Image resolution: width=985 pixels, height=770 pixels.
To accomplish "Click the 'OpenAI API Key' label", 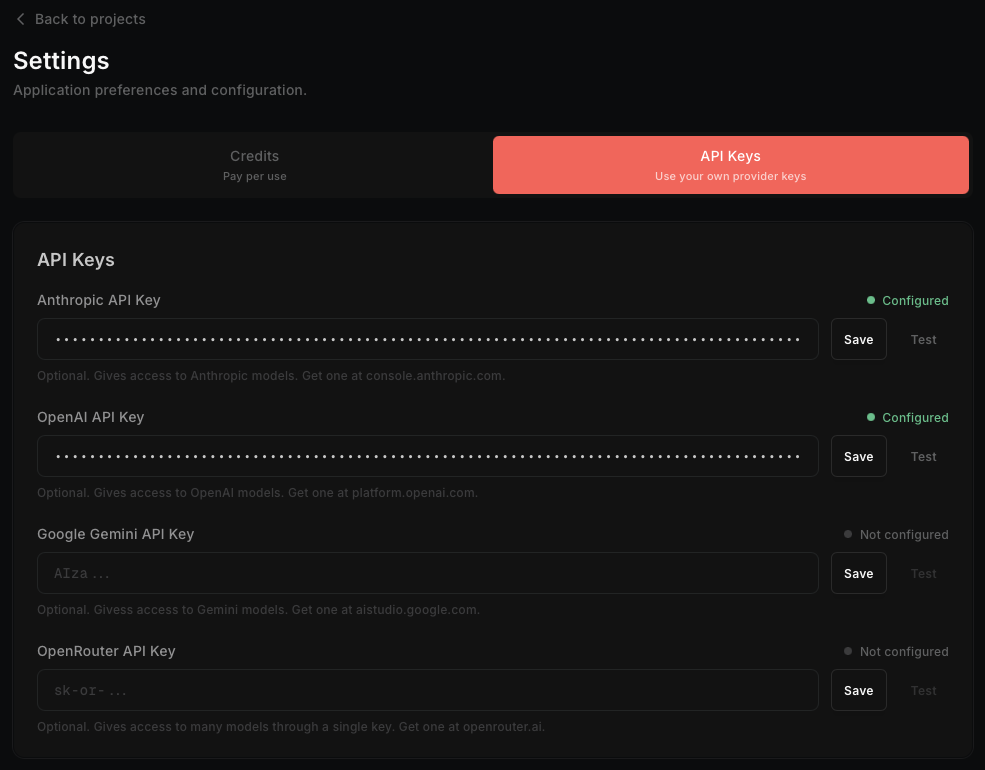I will pyautogui.click(x=90, y=417).
